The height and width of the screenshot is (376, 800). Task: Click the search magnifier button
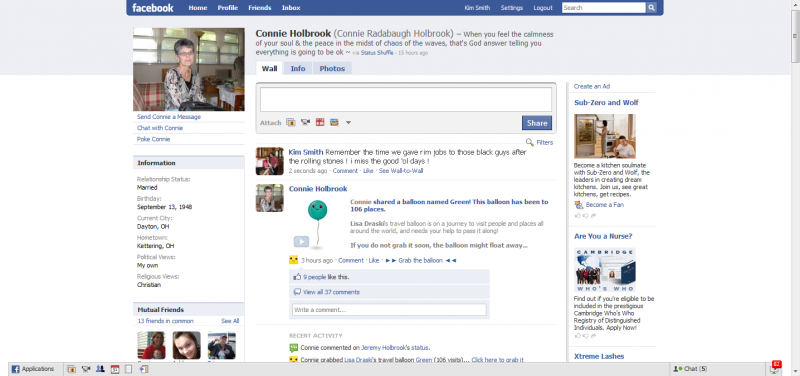tap(652, 8)
